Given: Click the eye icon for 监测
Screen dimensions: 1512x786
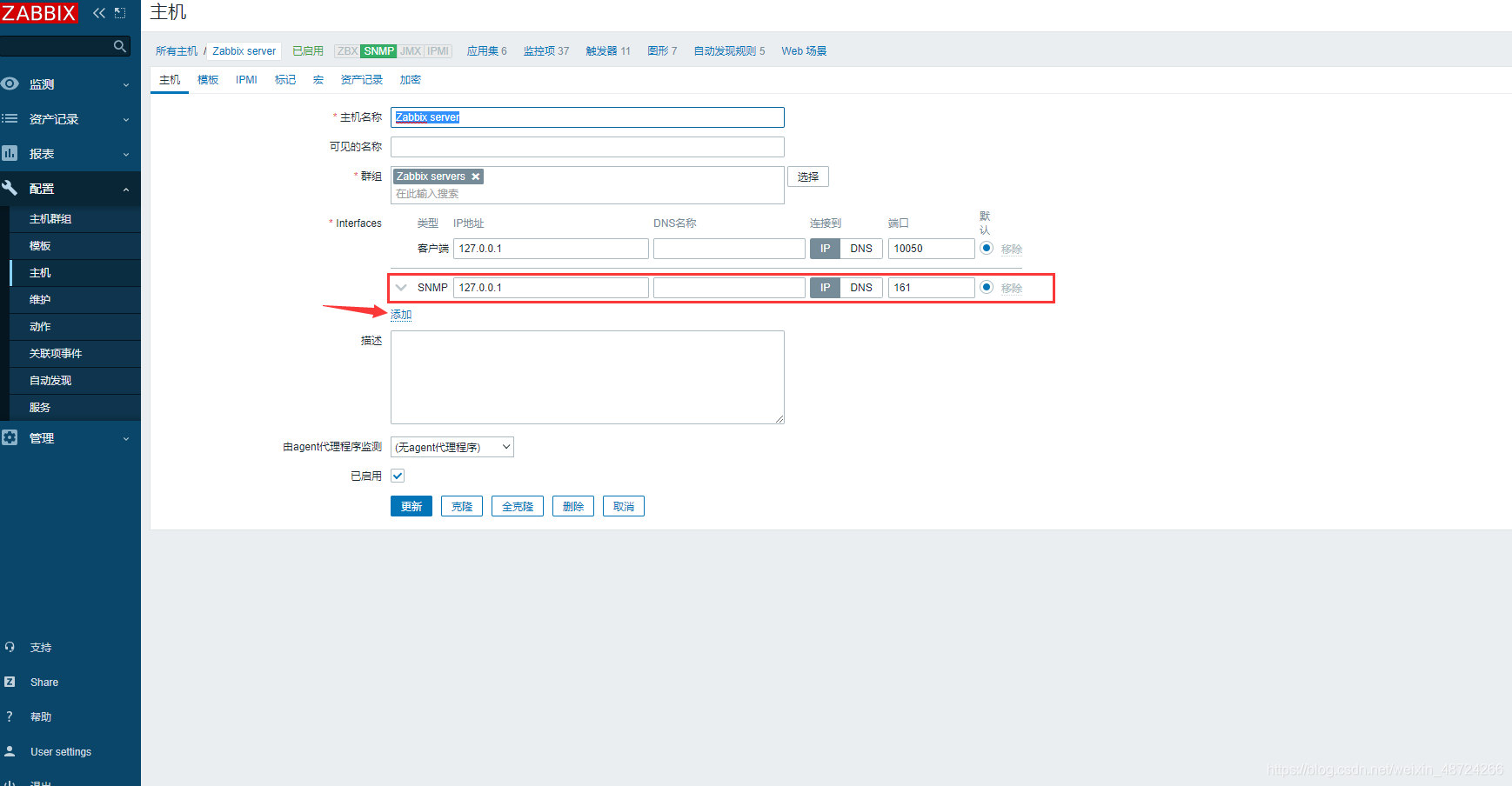Looking at the screenshot, I should [x=10, y=83].
